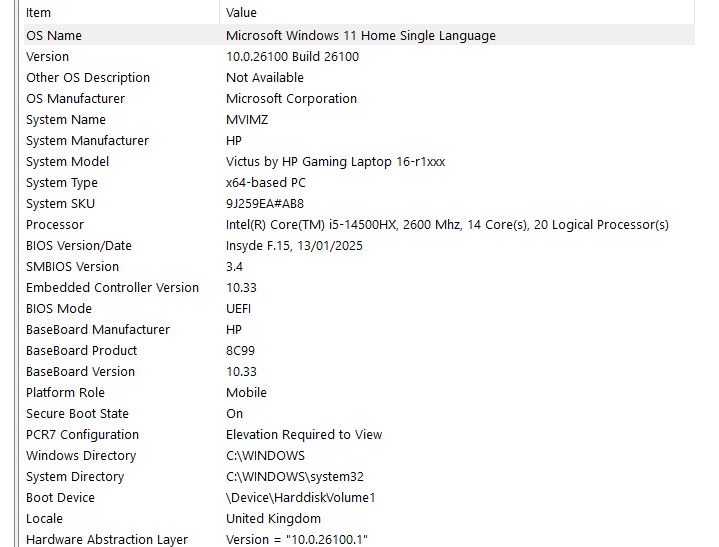Click the Value column header

(x=241, y=13)
